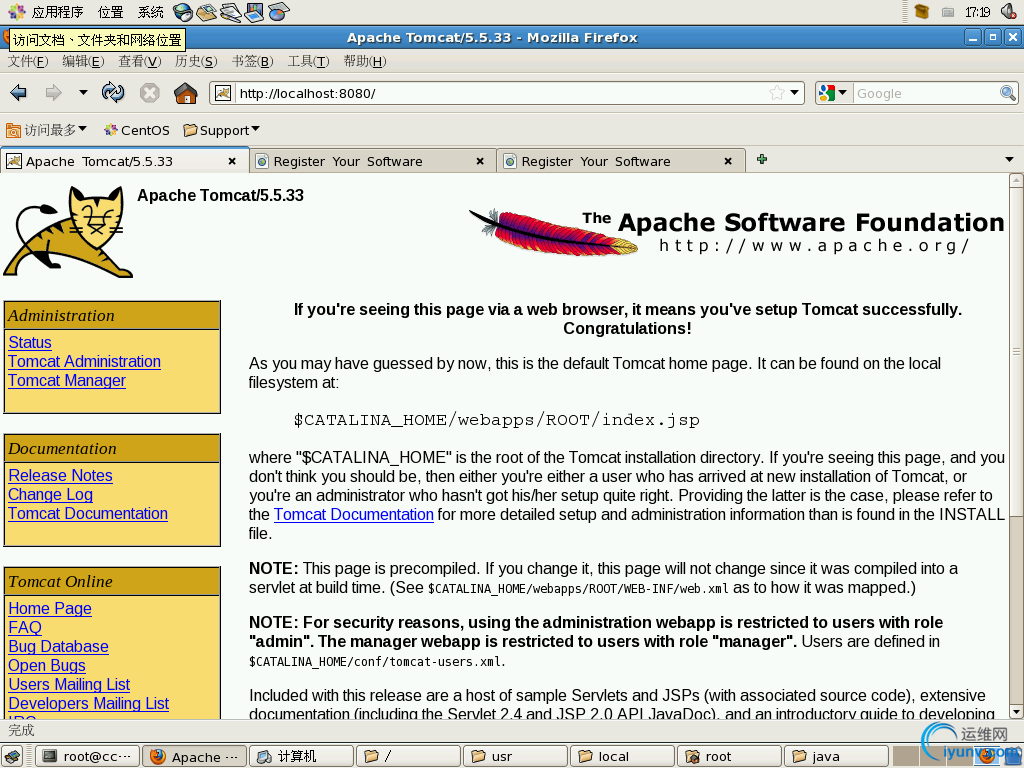This screenshot has height=768, width=1024.
Task: Open the Open Bugs link
Action: pos(47,665)
